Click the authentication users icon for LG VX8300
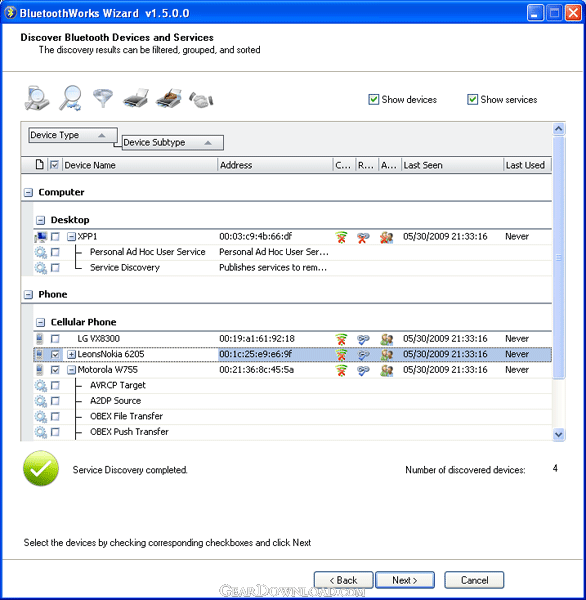Image resolution: width=586 pixels, height=600 pixels. click(x=387, y=339)
